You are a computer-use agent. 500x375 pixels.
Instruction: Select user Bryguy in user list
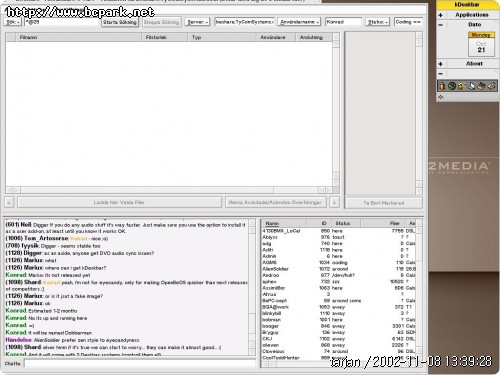click(339, 332)
